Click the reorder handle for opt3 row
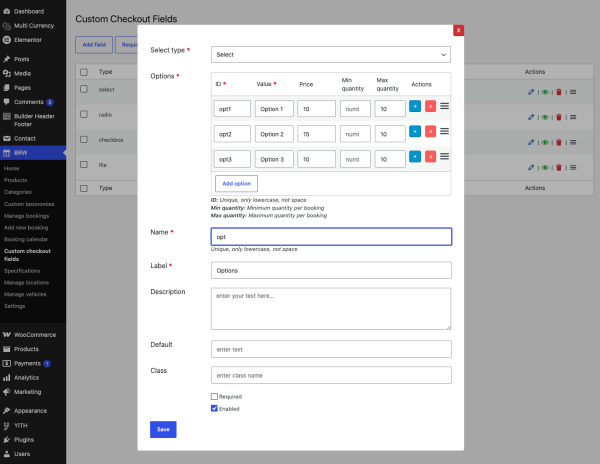 click(444, 156)
